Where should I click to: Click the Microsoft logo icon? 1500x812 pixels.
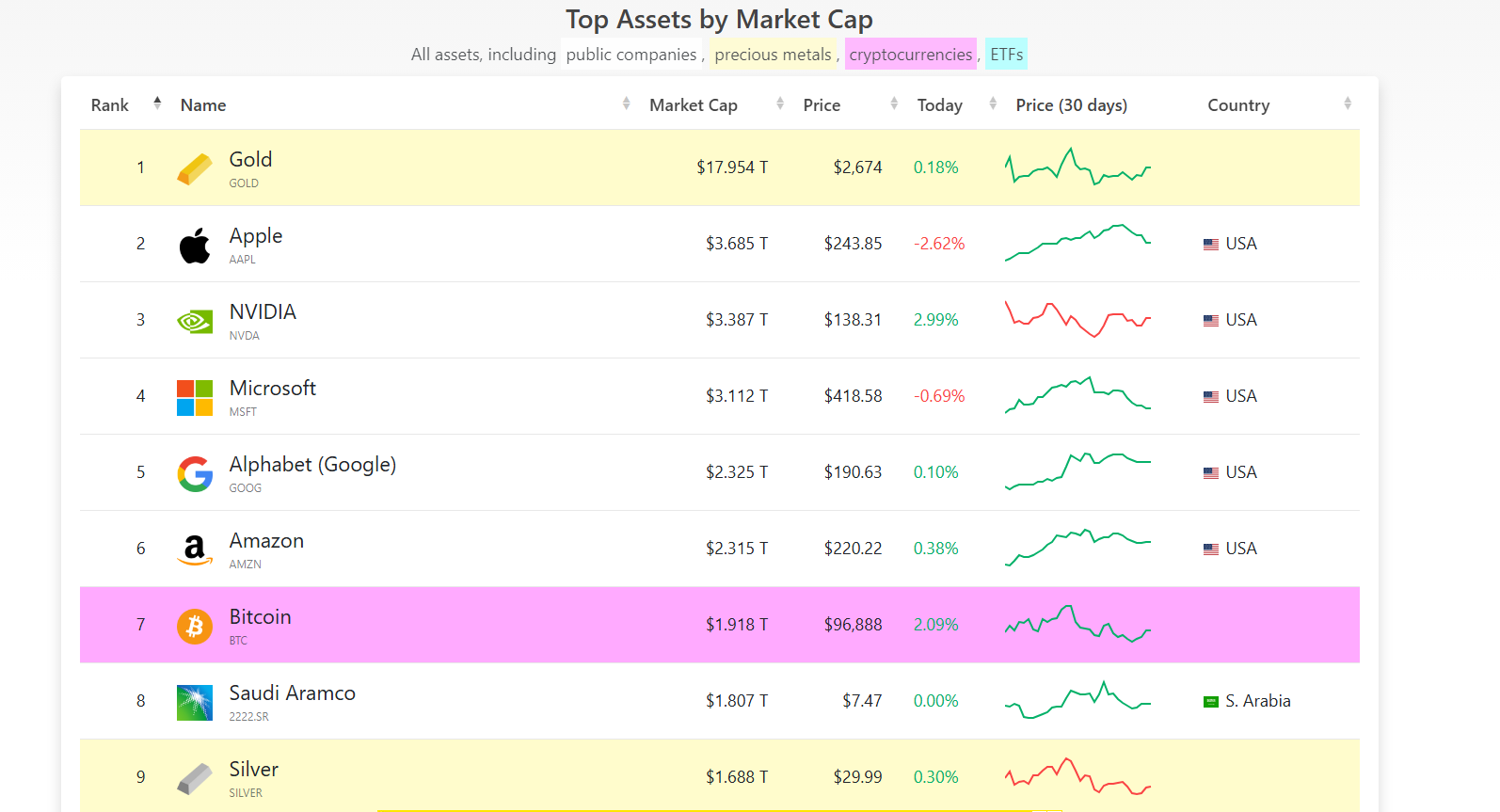pos(195,398)
